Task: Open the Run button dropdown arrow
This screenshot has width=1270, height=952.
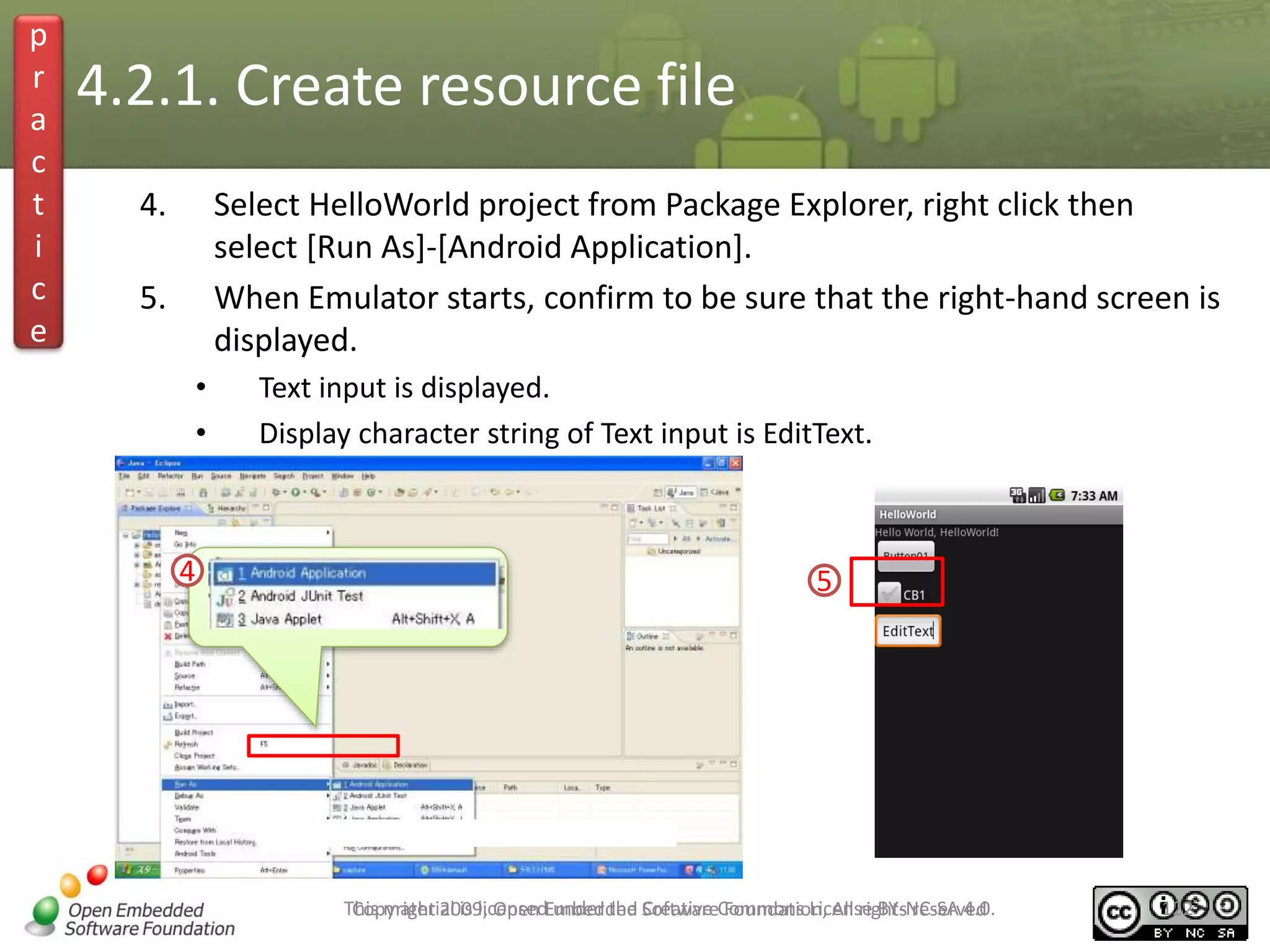Action: tap(304, 492)
